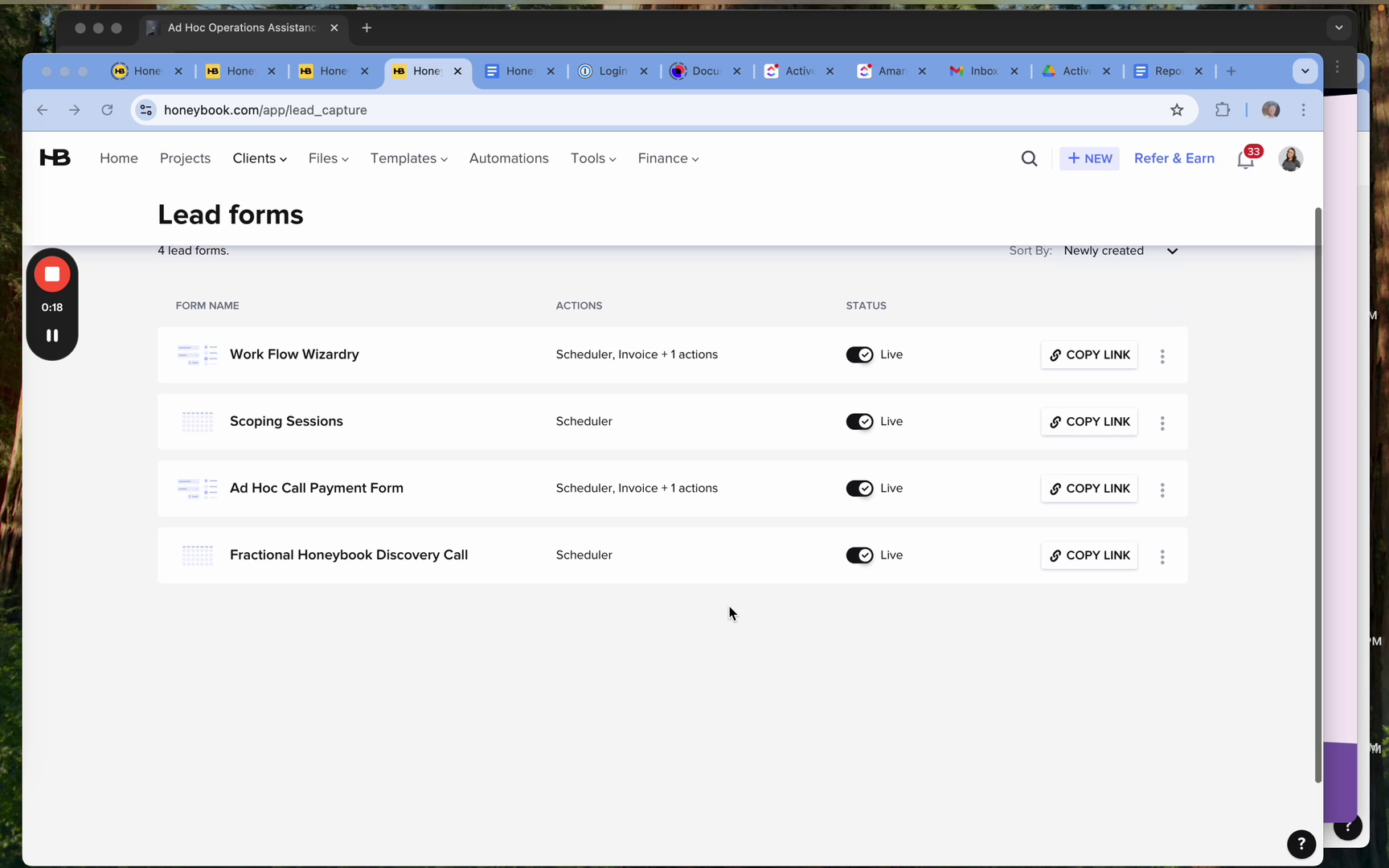
Task: Open the Projects nav item
Action: click(x=185, y=158)
